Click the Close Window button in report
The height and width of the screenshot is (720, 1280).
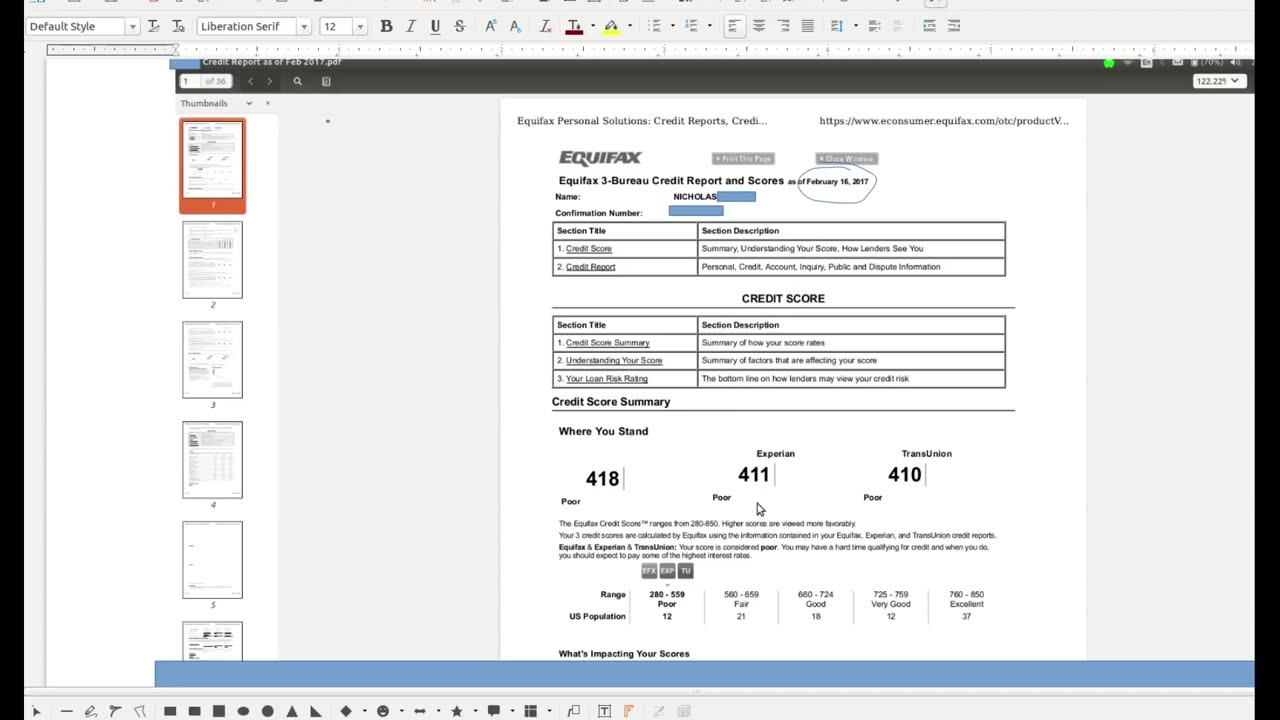846,158
